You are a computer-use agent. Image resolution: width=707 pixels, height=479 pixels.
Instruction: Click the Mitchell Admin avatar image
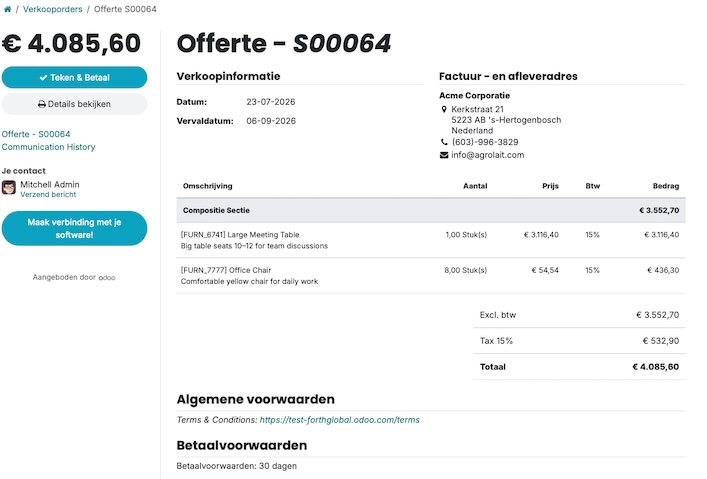coord(9,187)
